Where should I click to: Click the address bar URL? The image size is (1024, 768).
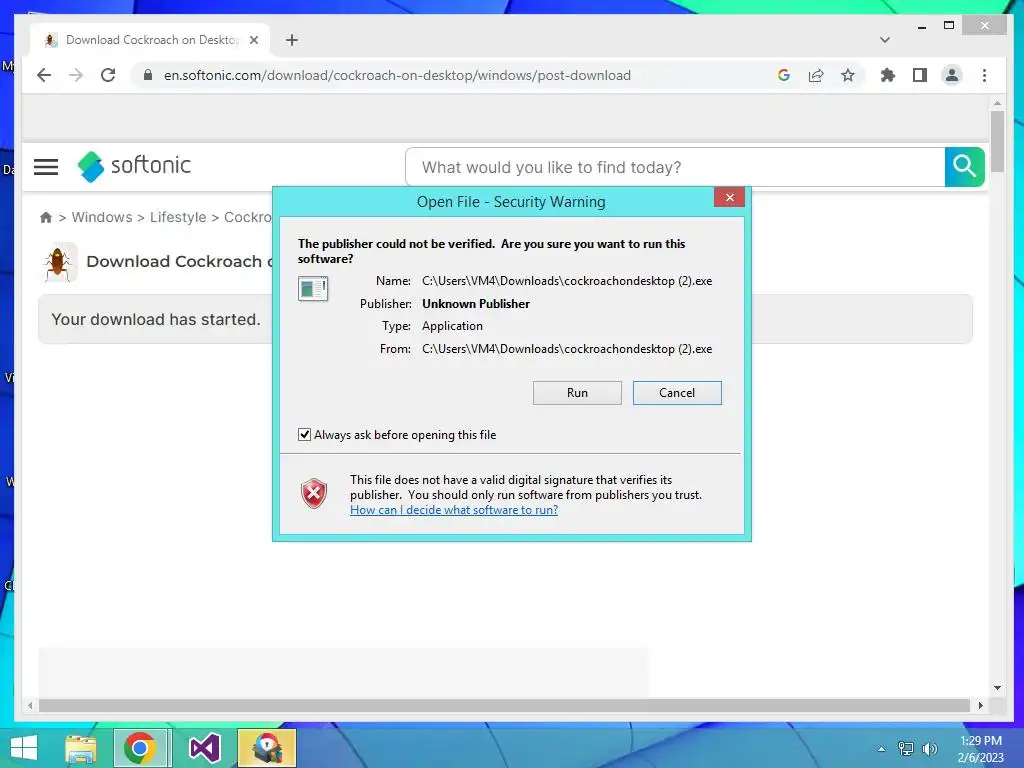coord(397,75)
